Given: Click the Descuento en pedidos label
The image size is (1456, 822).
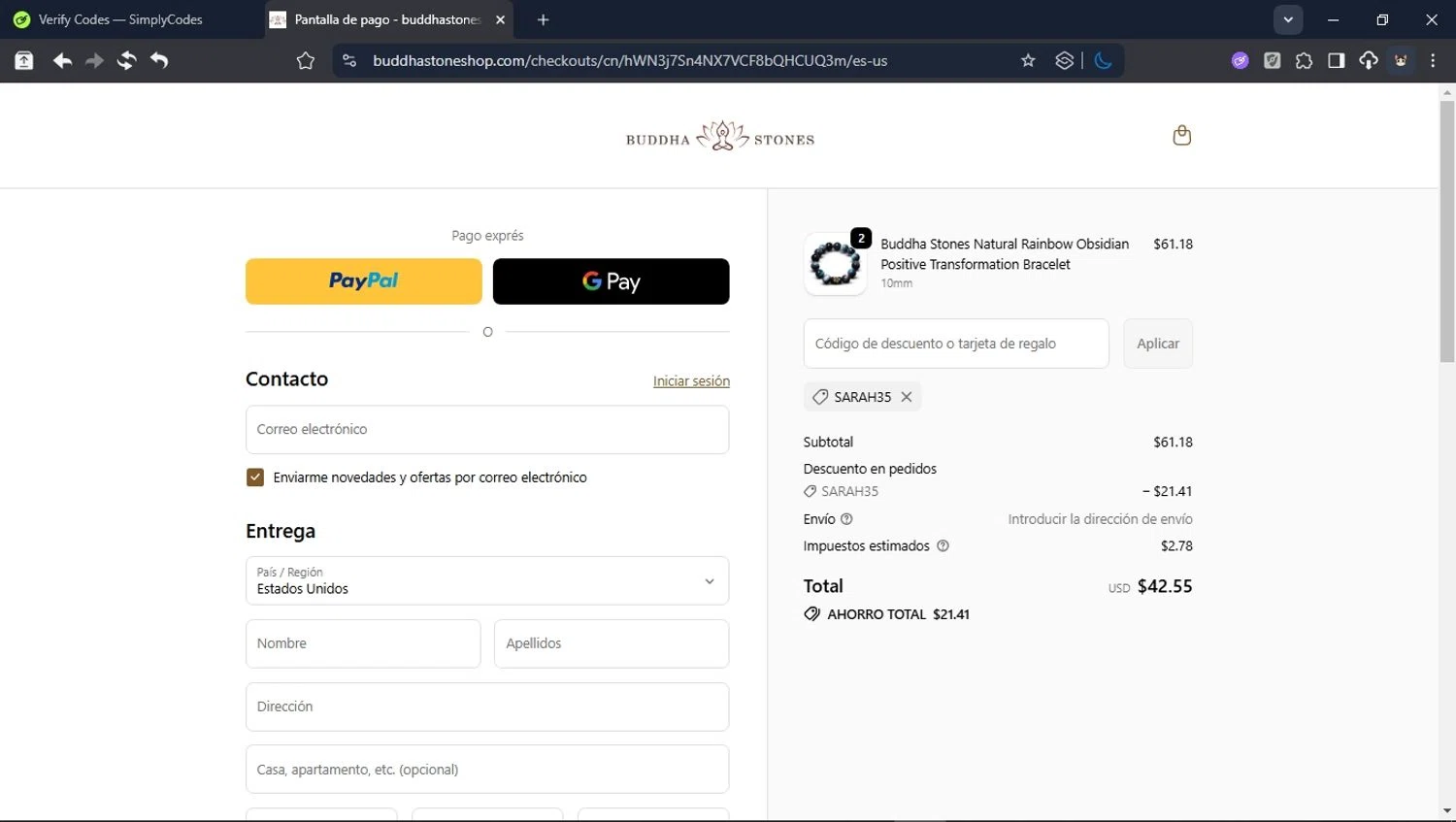Looking at the screenshot, I should 870,469.
